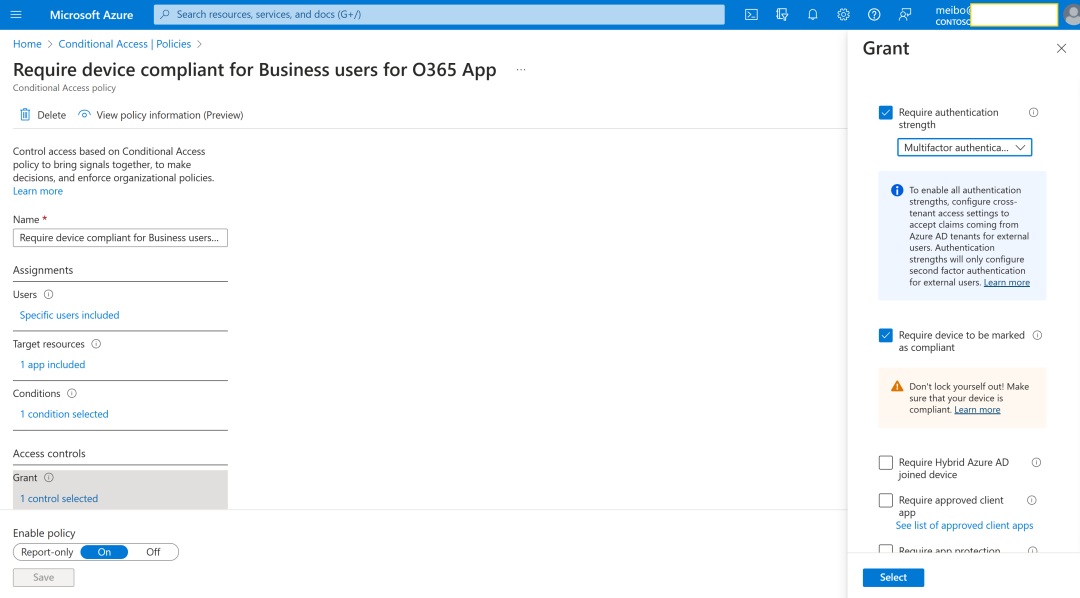Set Enable policy to On
This screenshot has height=598, width=1080.
click(x=104, y=552)
